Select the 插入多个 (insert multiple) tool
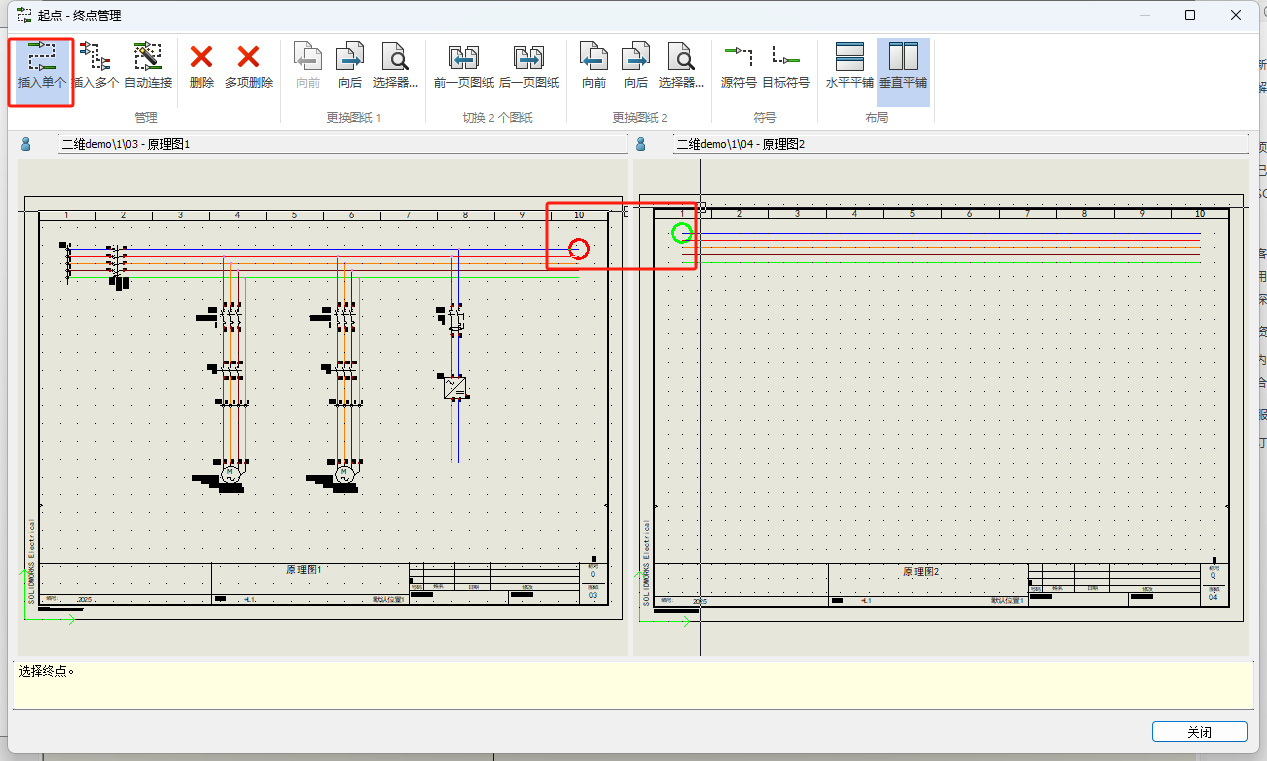Viewport: 1267px width, 761px height. [x=96, y=66]
